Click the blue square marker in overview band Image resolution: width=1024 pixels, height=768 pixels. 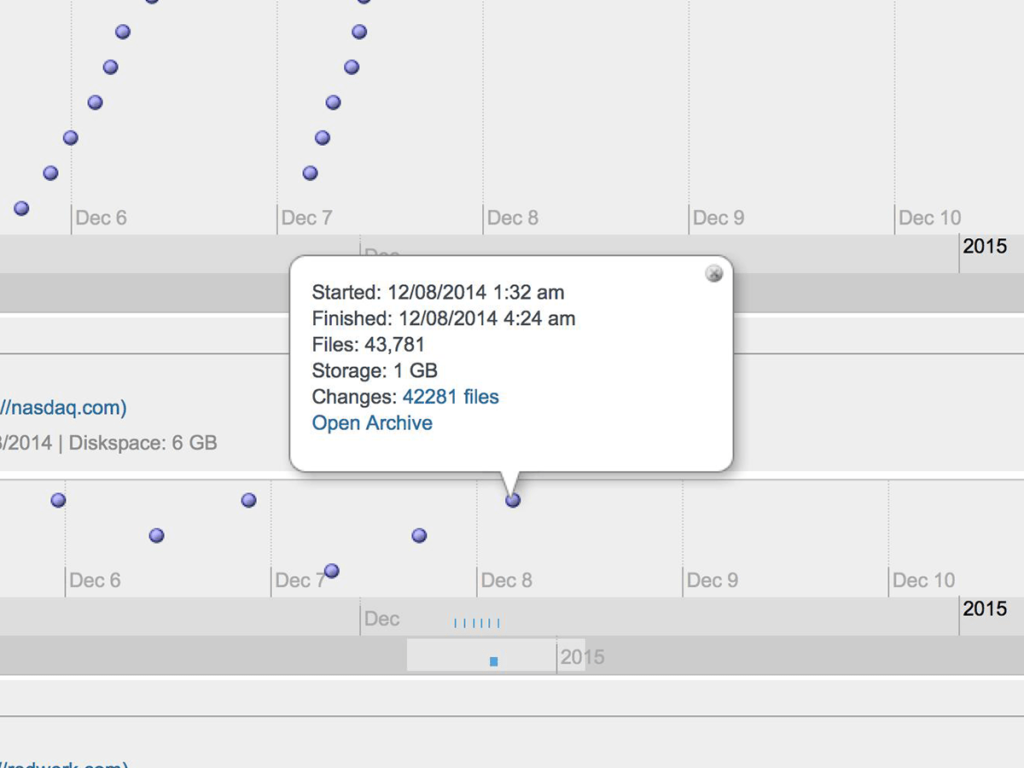point(494,662)
